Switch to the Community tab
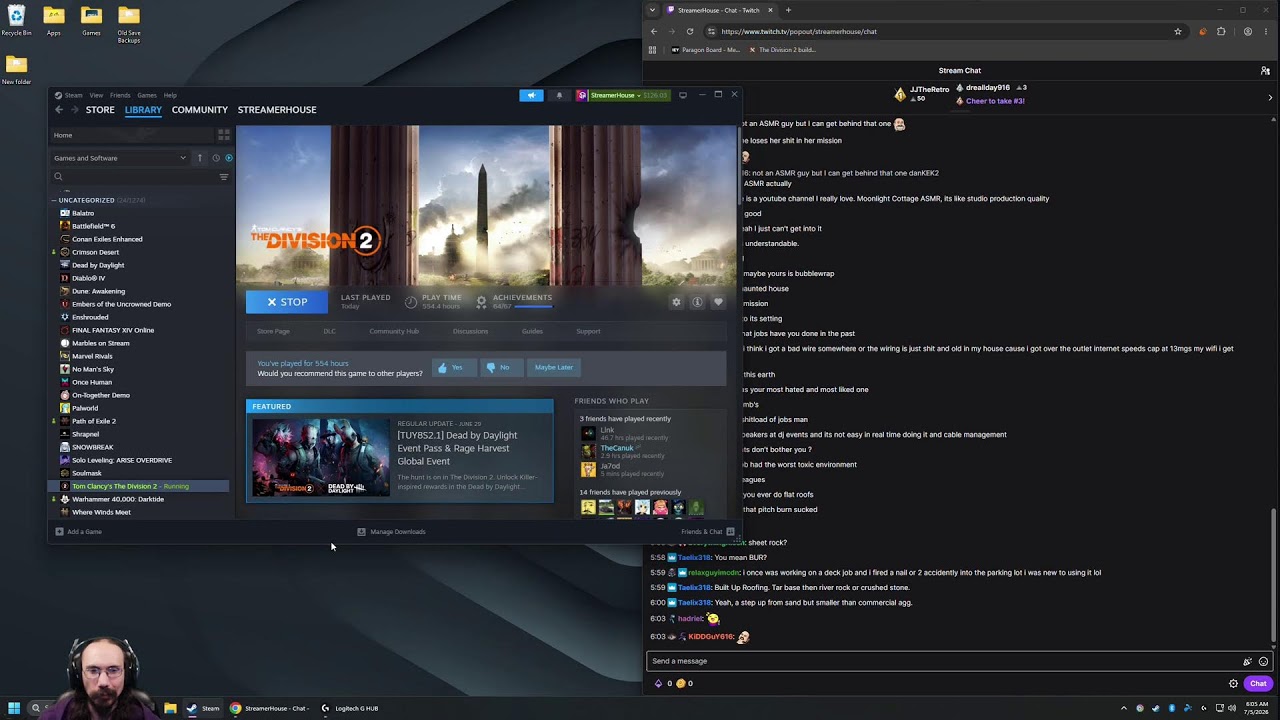 (x=200, y=110)
